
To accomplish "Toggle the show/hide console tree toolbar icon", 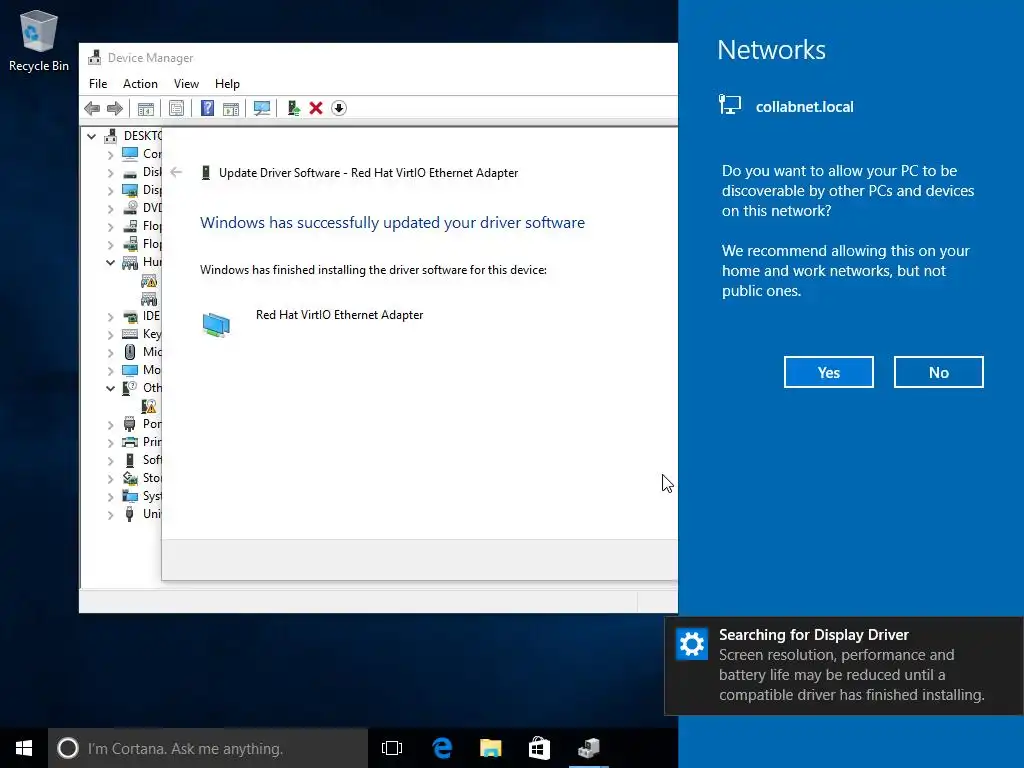I will point(146,108).
